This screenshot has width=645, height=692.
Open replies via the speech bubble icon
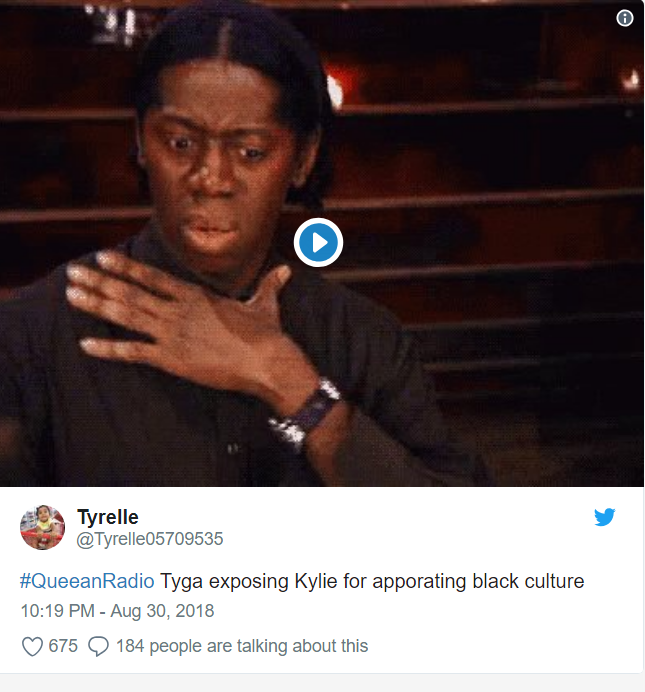pos(98,647)
